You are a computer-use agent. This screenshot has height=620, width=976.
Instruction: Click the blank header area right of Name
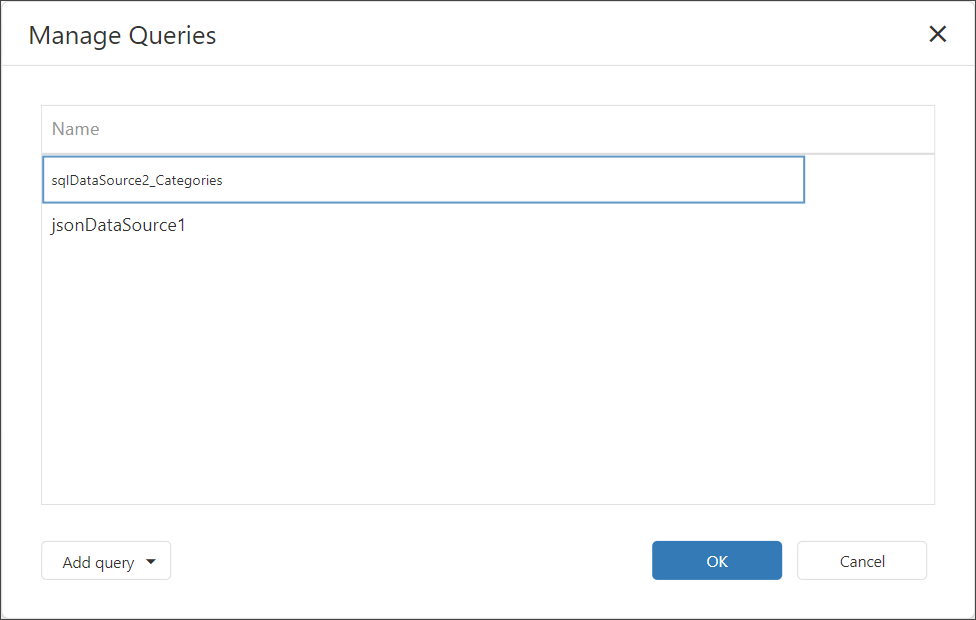pos(520,129)
